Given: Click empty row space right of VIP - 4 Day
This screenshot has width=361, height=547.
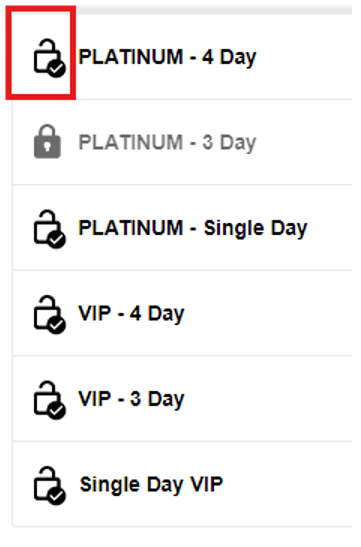Looking at the screenshot, I should point(269,314).
